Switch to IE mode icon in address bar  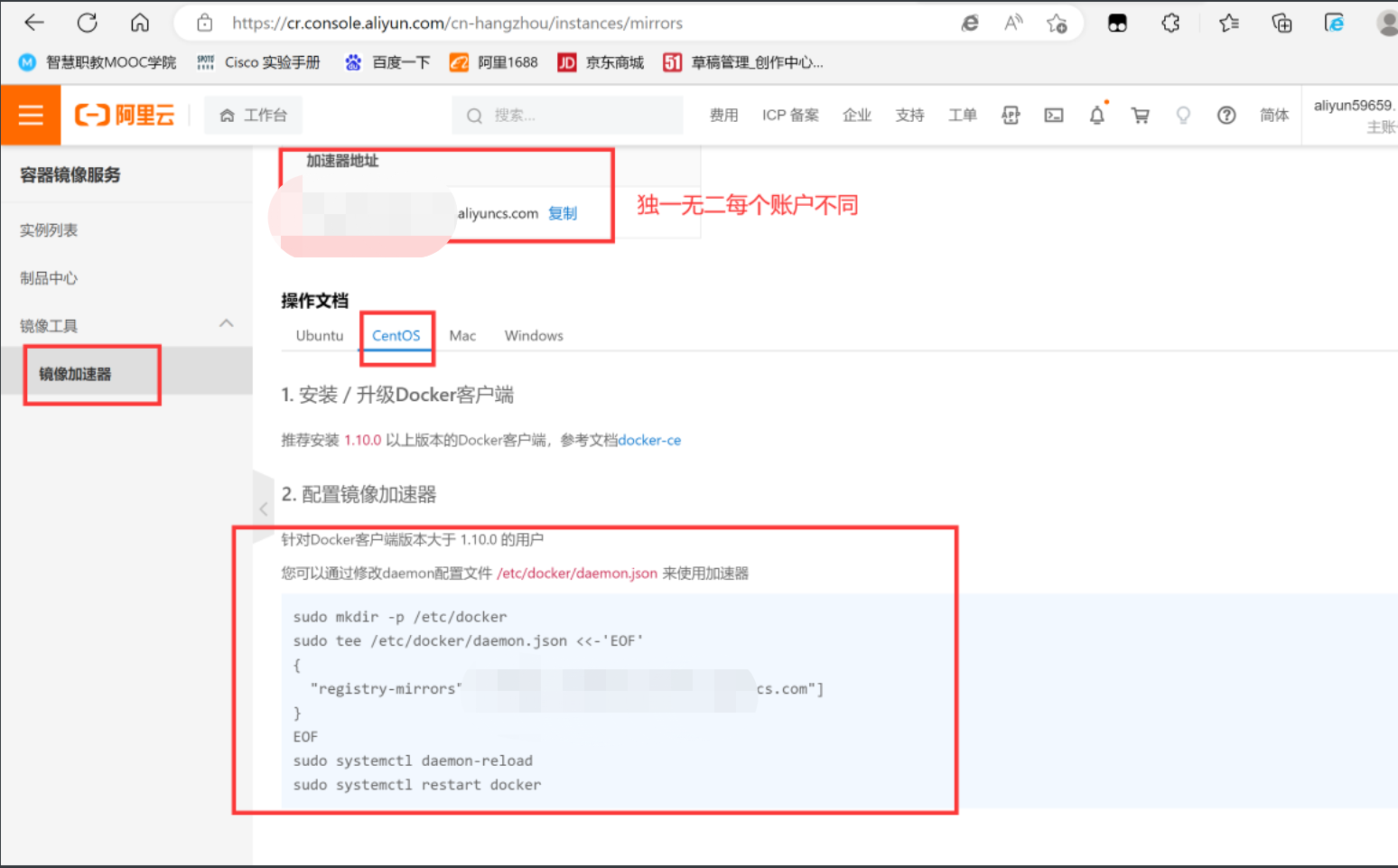(970, 23)
